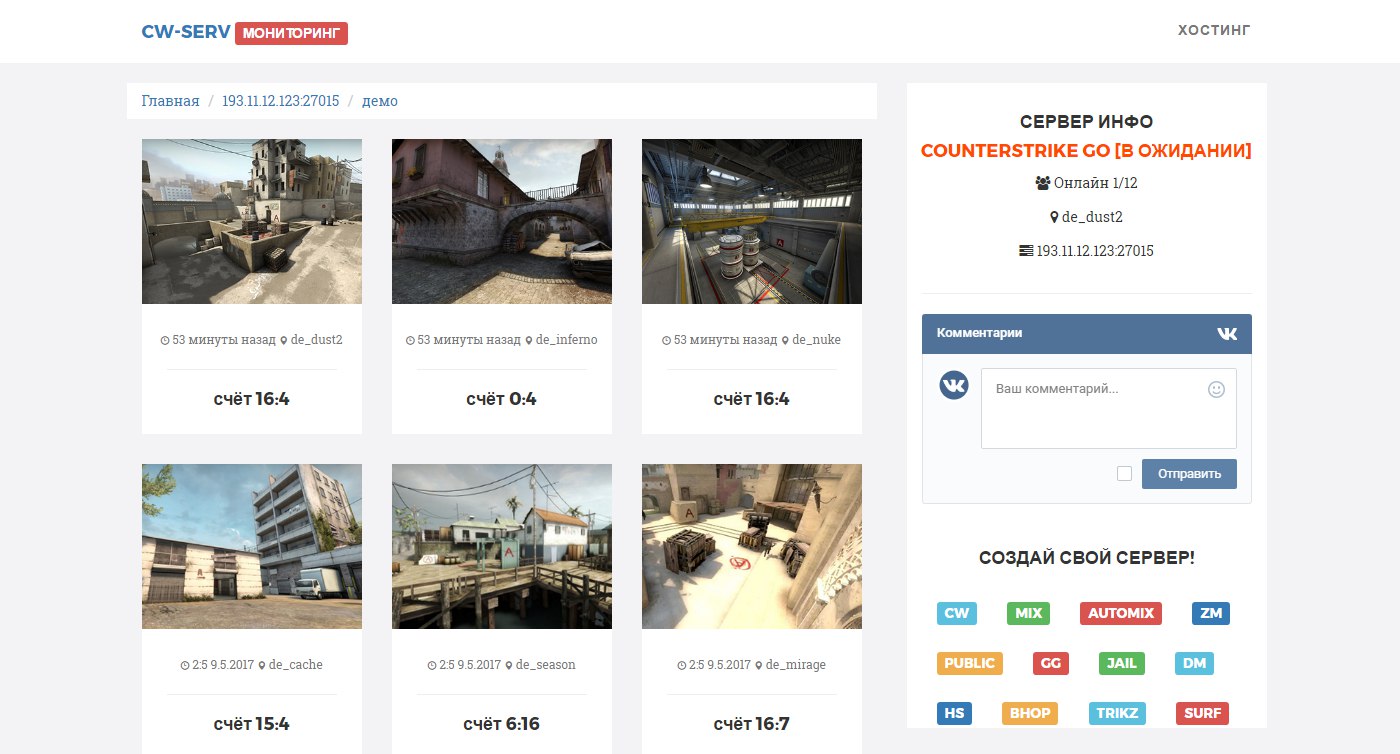This screenshot has width=1400, height=754.
Task: Focus the Ваш комментарий text field
Action: (x=1108, y=408)
